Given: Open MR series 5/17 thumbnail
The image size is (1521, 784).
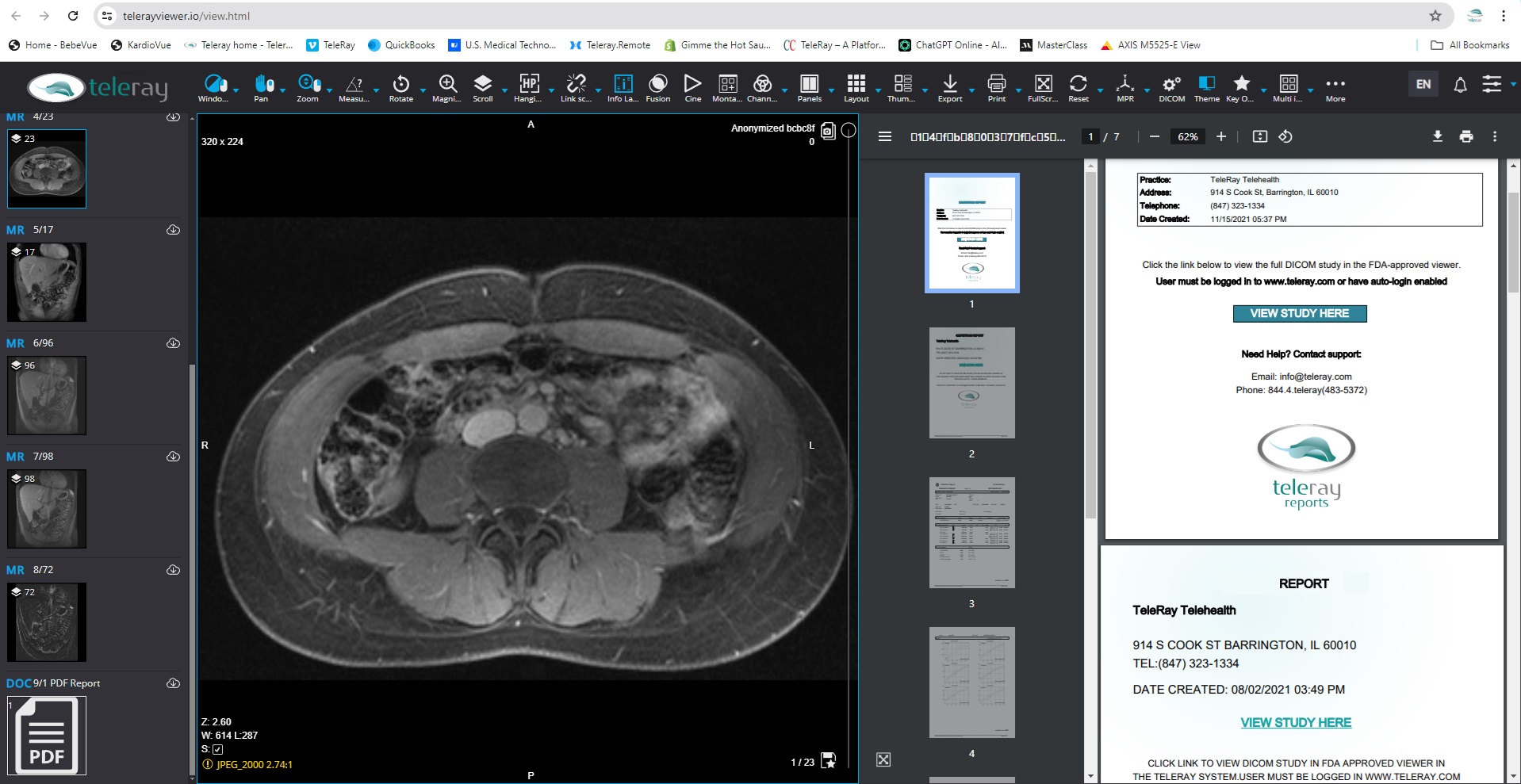Looking at the screenshot, I should [x=47, y=282].
